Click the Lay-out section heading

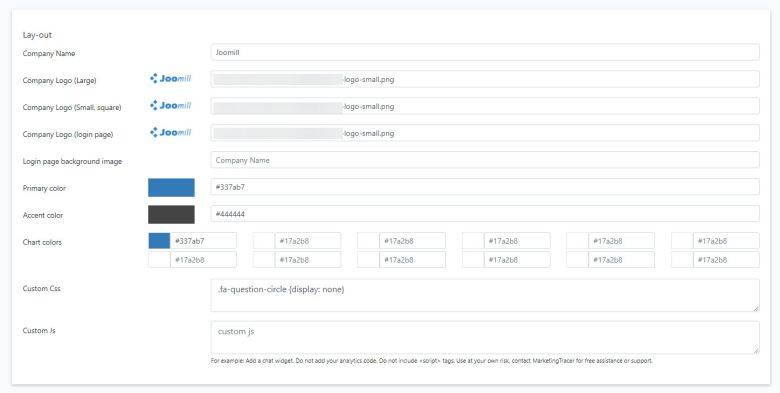pyautogui.click(x=37, y=35)
